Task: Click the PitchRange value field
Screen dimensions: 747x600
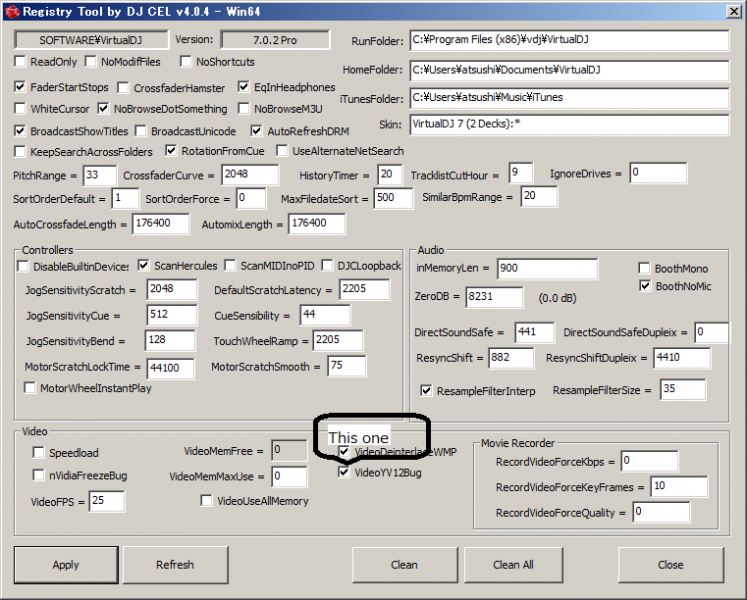Action: pos(100,175)
